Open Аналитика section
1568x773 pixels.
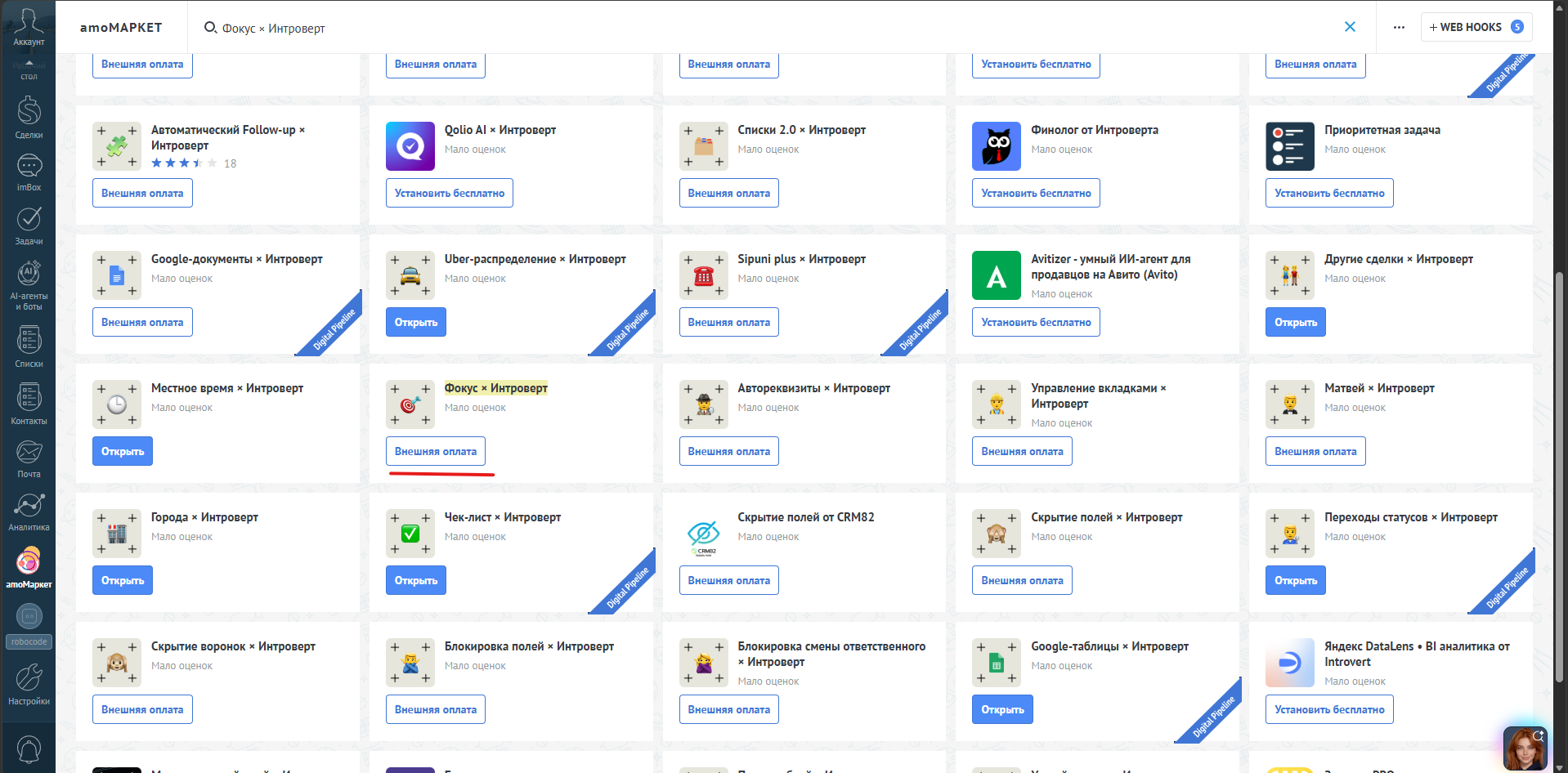[x=29, y=512]
